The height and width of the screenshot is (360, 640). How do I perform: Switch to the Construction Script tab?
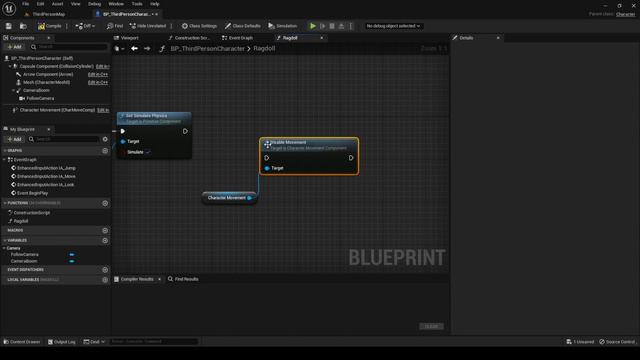189,38
